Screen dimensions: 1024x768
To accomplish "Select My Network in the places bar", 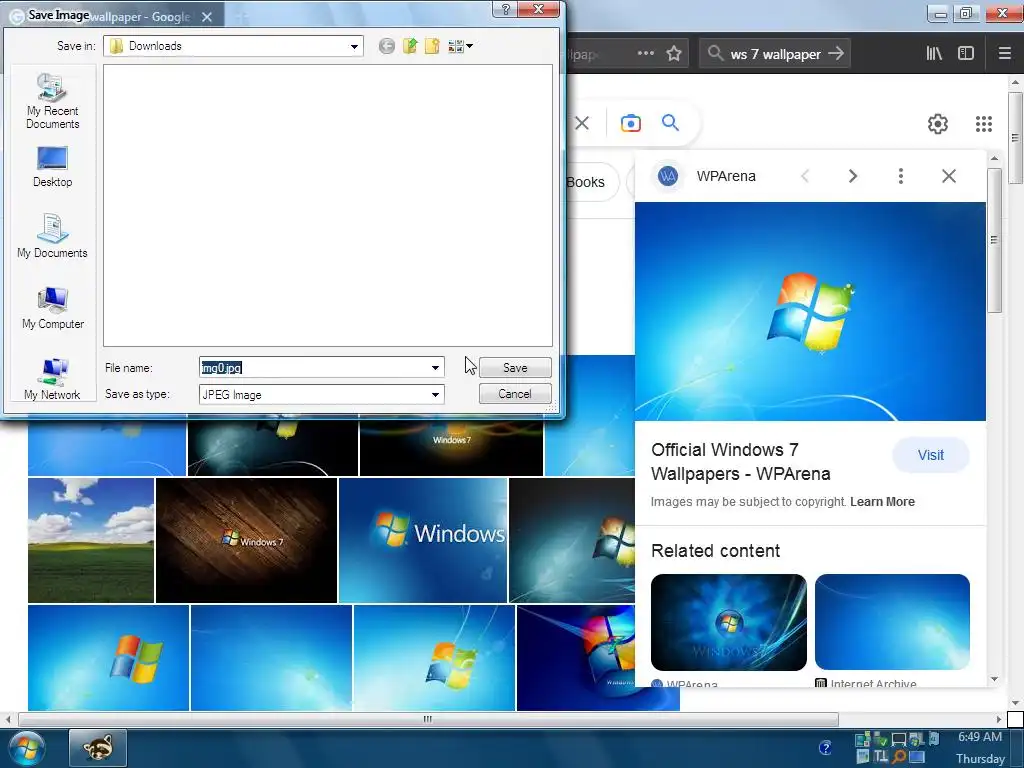I will click(52, 379).
